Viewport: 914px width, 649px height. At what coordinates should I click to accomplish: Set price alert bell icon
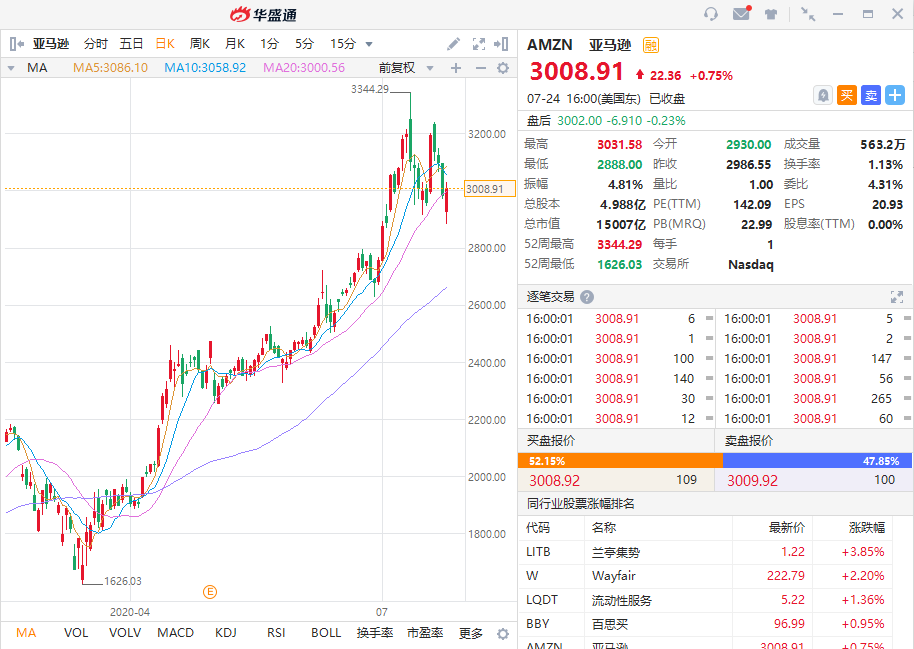click(822, 95)
